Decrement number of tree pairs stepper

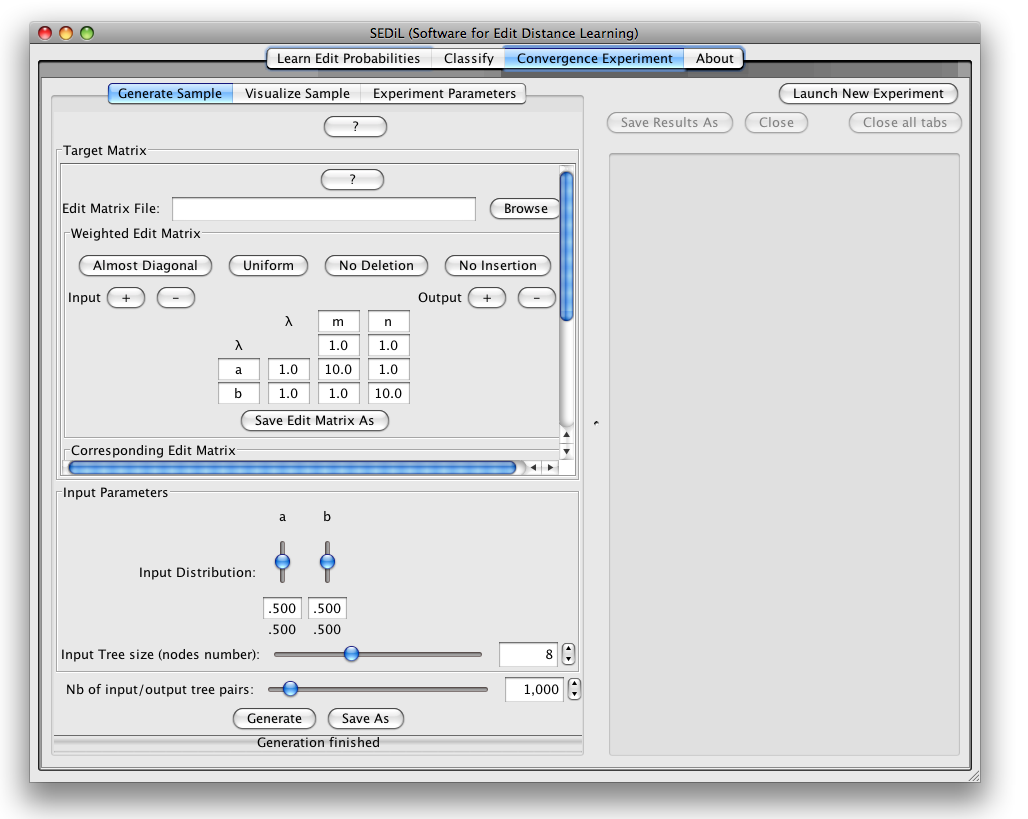[574, 695]
